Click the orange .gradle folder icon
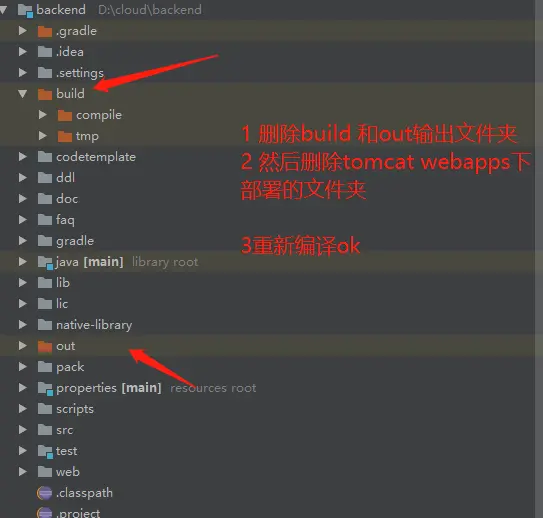The width and height of the screenshot is (543, 518). pos(45,31)
